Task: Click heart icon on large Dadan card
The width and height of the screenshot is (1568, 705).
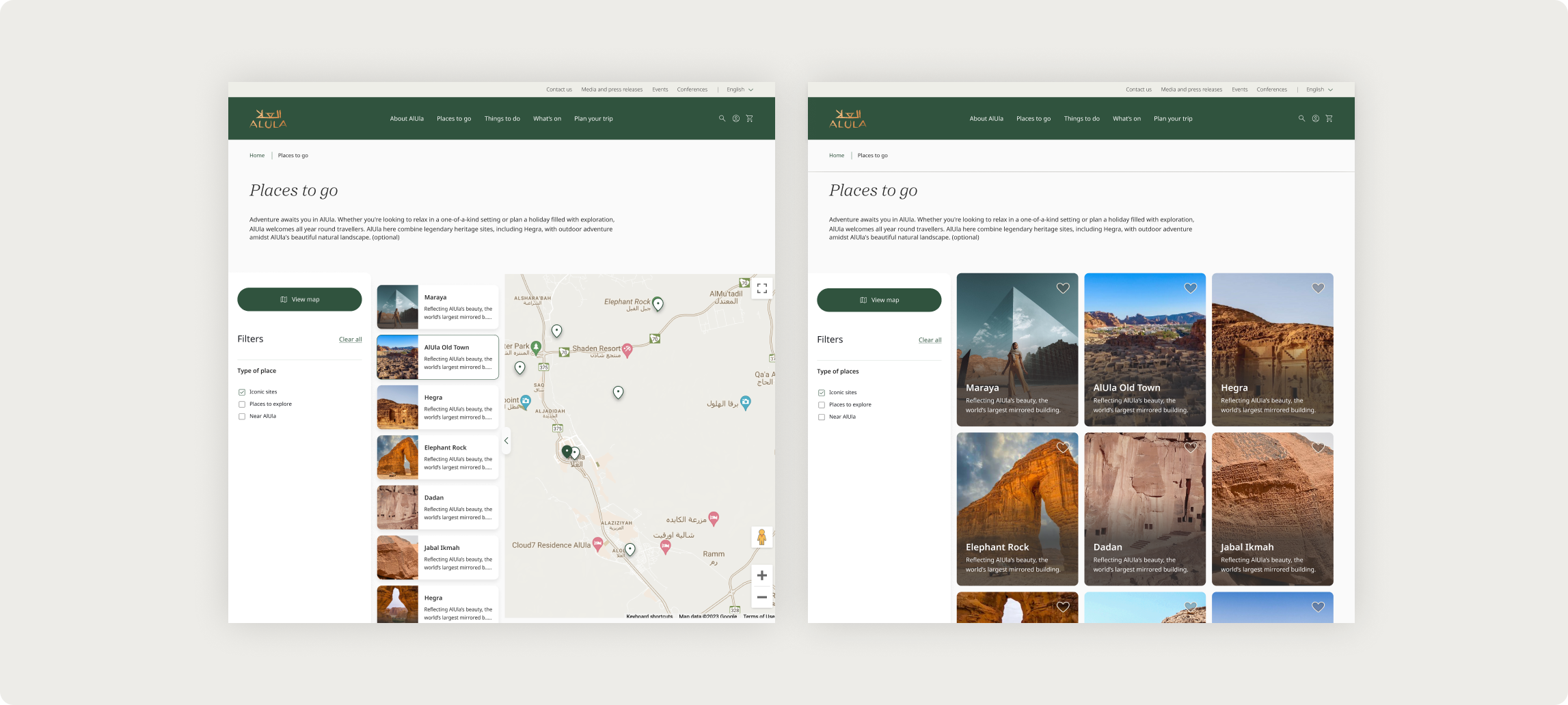Action: pyautogui.click(x=1190, y=447)
